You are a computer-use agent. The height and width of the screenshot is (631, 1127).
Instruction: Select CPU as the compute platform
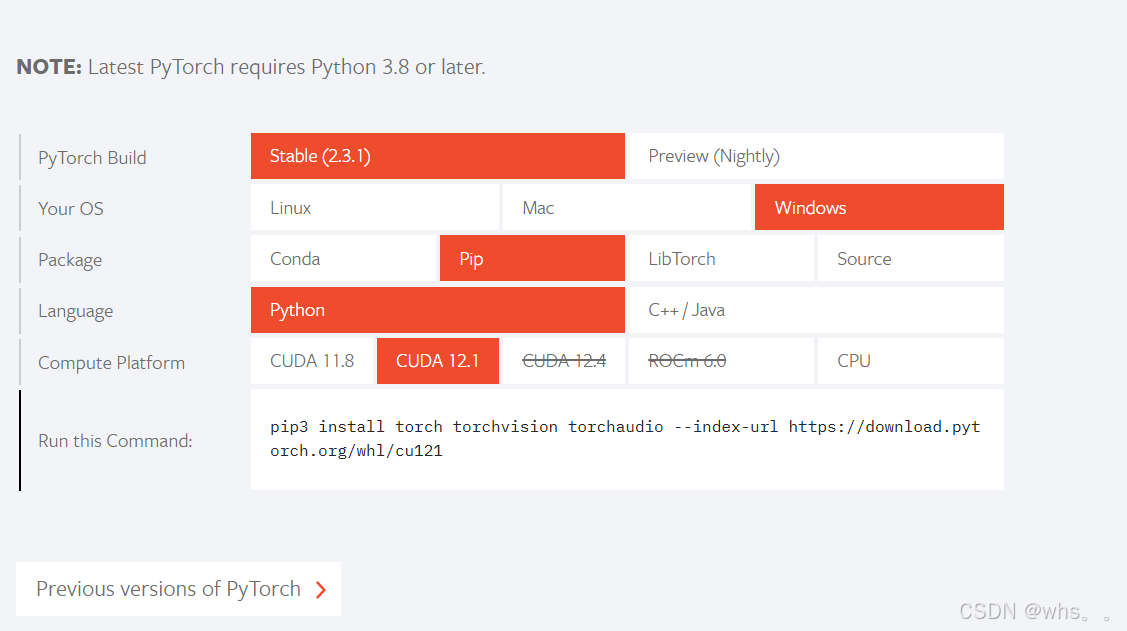[x=910, y=360]
